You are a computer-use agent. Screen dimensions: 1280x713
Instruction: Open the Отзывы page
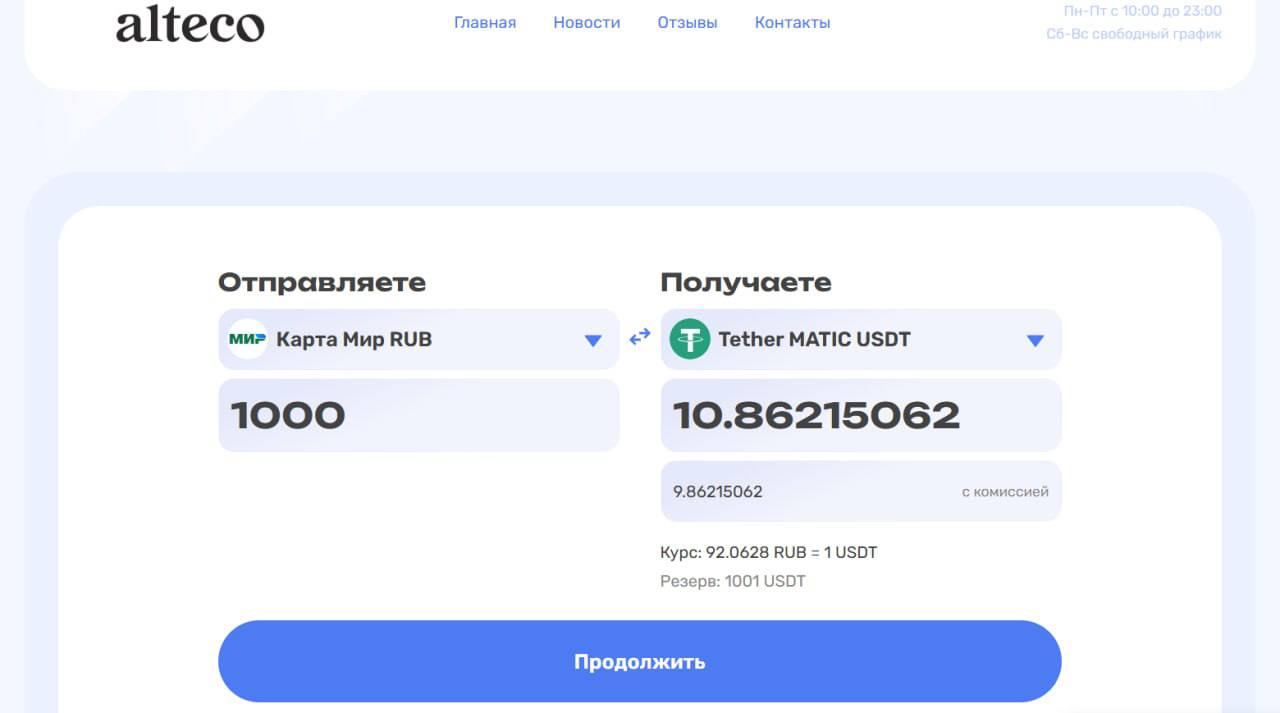tap(687, 22)
